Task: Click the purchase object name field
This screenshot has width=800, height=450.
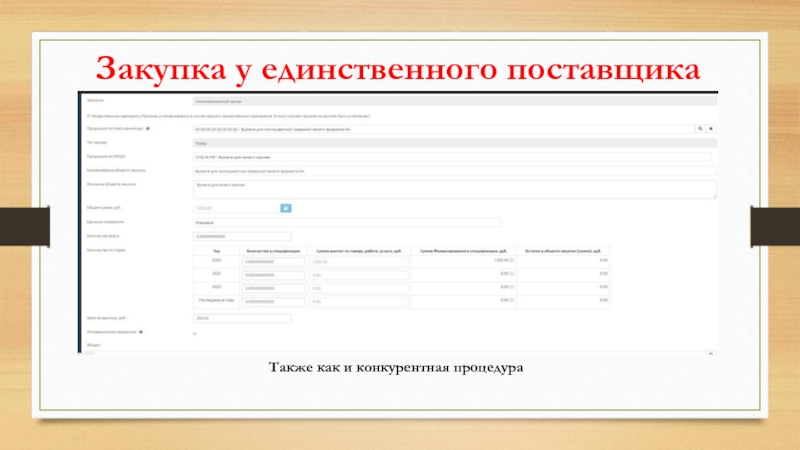Action: pyautogui.click(x=451, y=171)
